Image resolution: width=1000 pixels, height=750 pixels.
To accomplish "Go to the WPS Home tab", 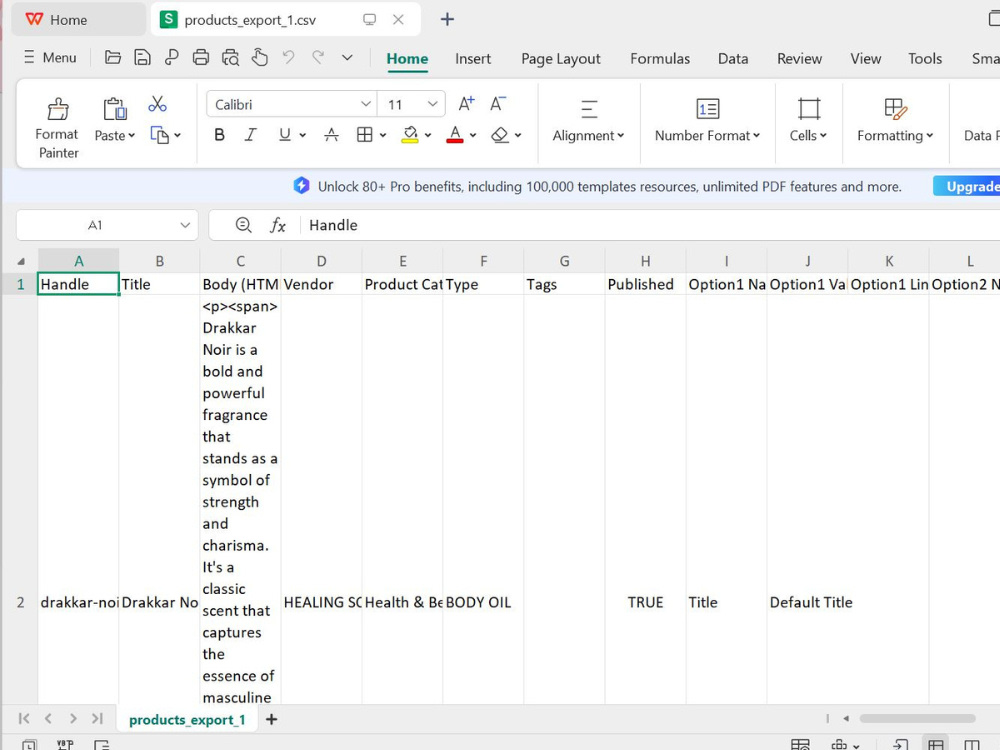I will coord(79,20).
